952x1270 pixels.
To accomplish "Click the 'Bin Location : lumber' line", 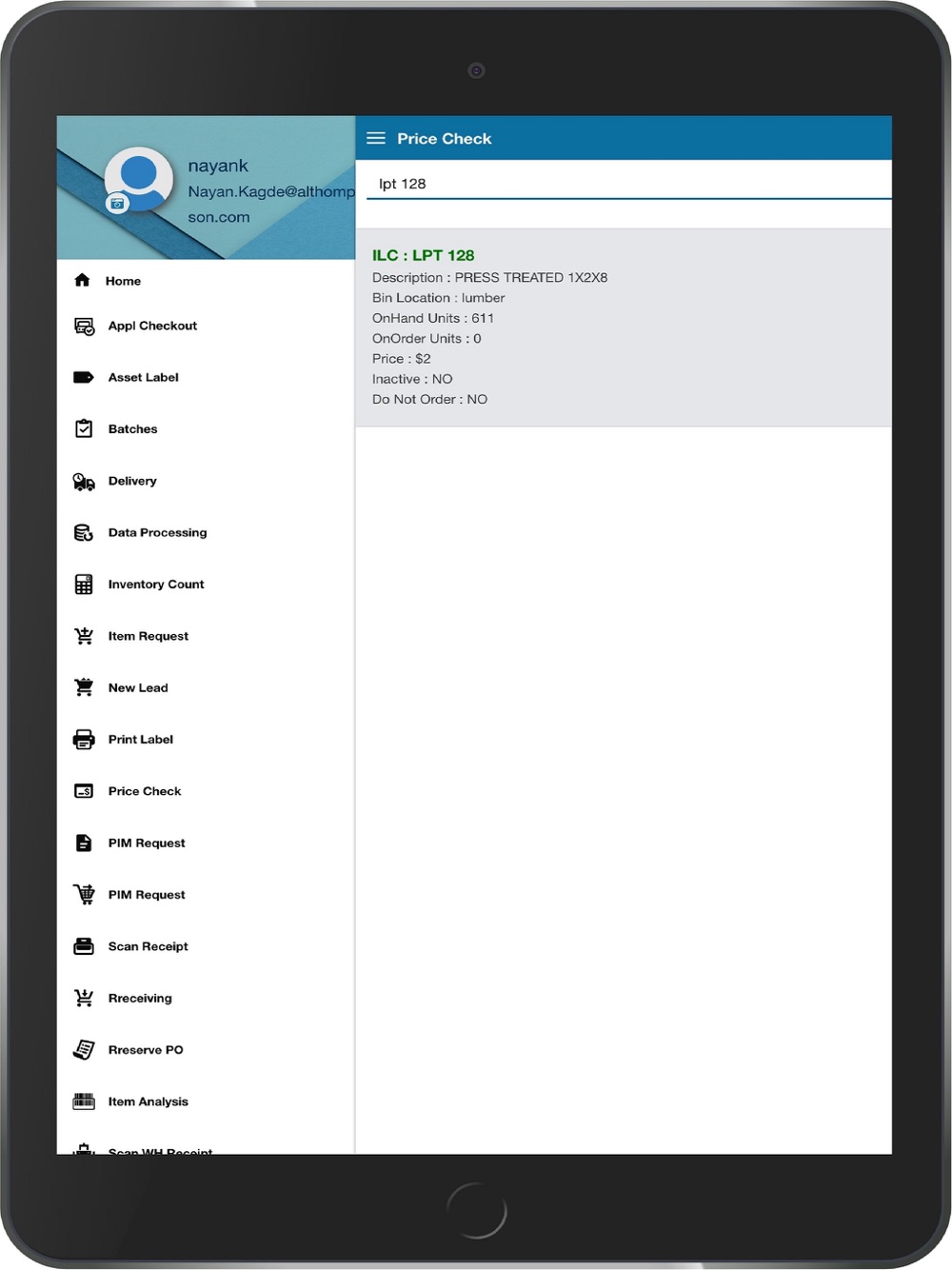I will [438, 297].
